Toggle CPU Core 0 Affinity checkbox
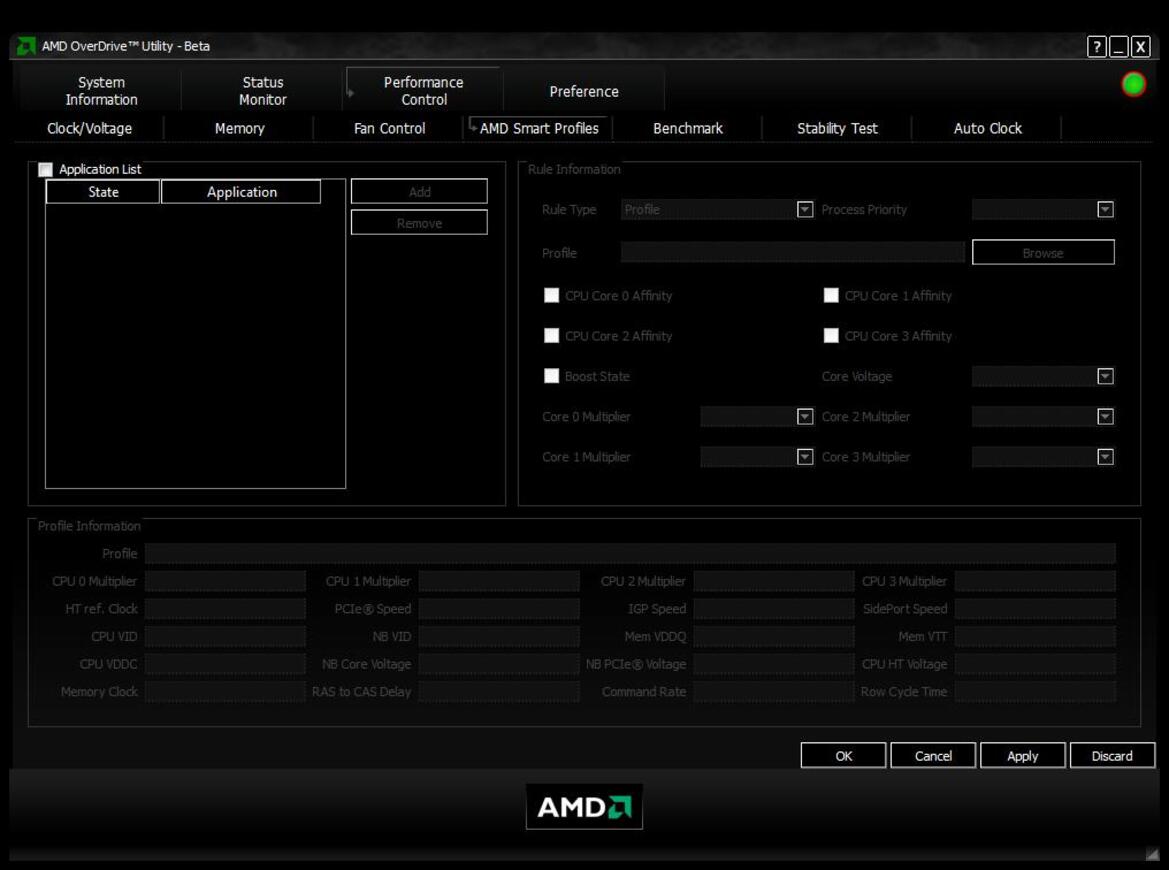 pyautogui.click(x=552, y=295)
